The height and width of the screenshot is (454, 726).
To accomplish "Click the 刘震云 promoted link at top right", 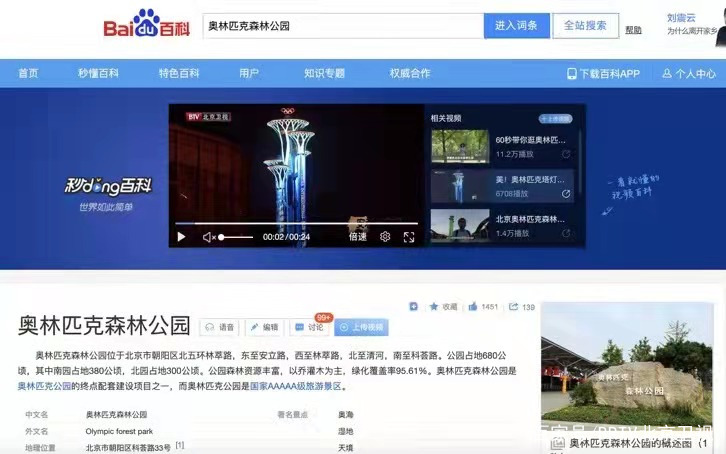I will 681,18.
